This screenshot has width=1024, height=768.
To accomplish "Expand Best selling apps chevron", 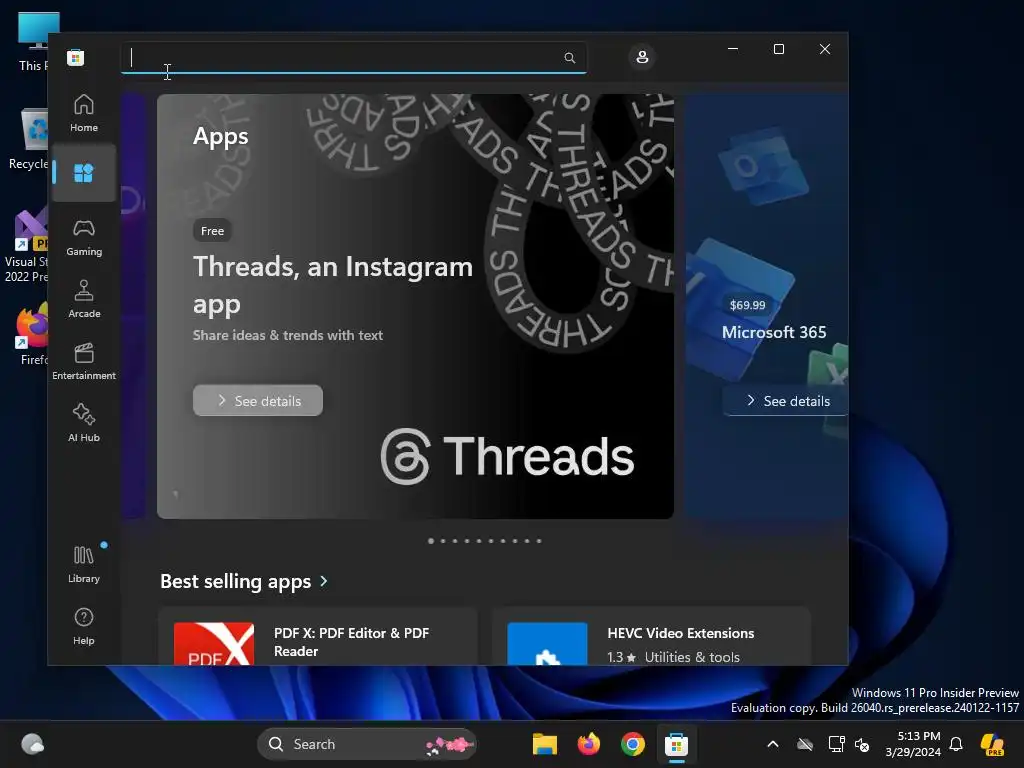I will [x=324, y=581].
